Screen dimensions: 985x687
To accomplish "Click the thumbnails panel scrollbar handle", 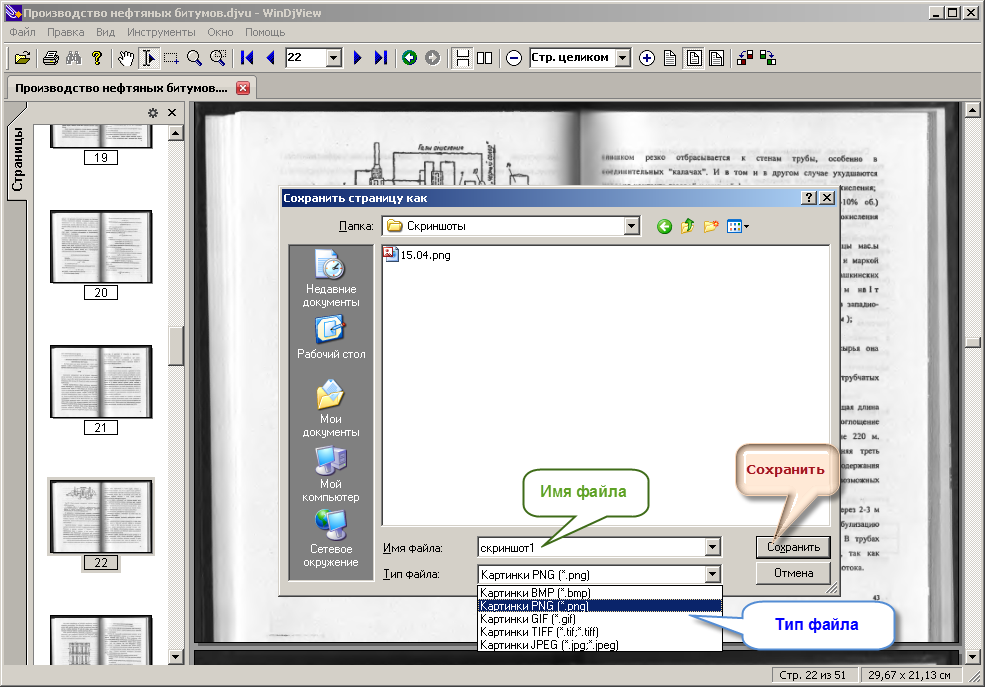I will tap(176, 346).
